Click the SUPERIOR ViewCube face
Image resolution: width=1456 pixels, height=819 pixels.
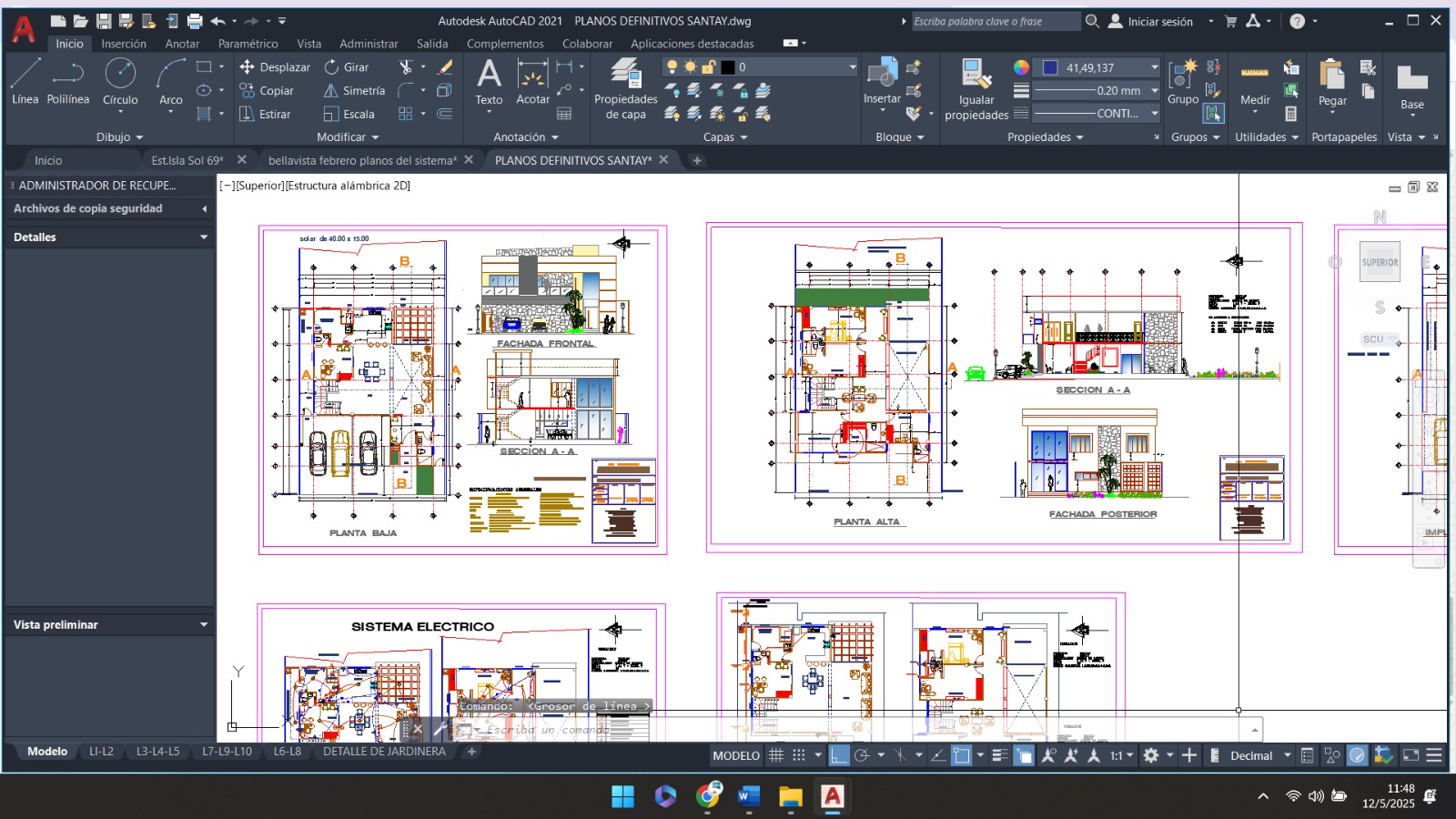click(x=1380, y=262)
